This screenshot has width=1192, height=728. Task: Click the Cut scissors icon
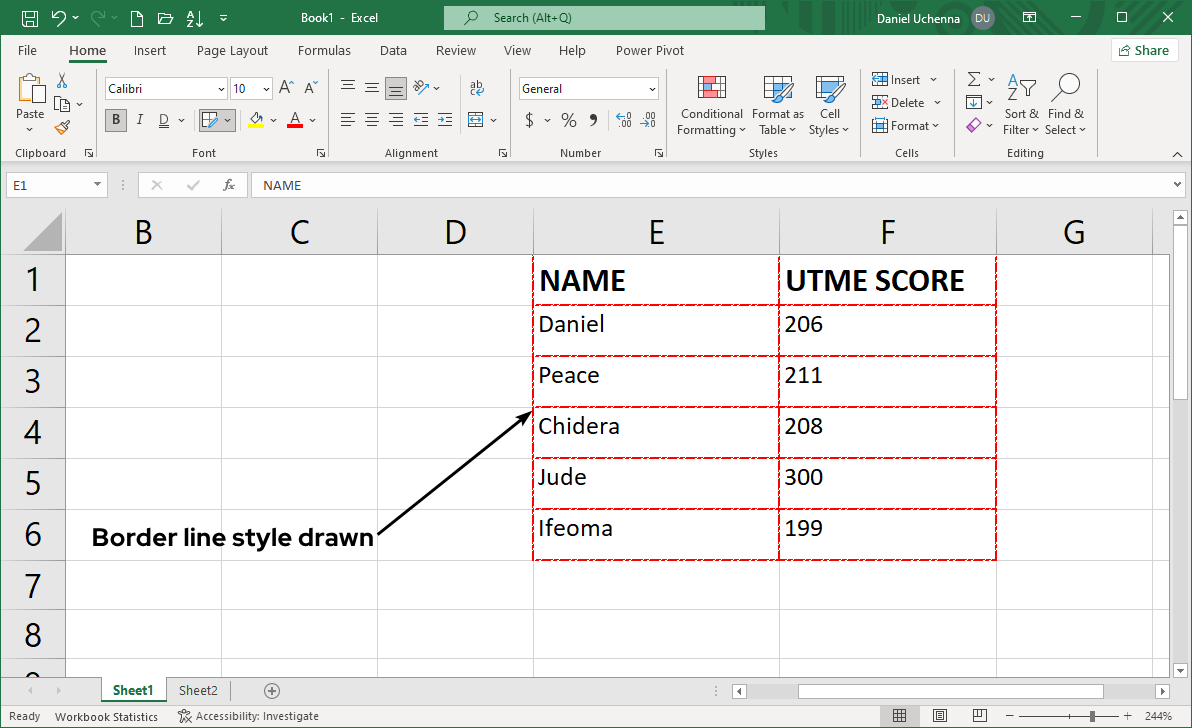point(62,81)
